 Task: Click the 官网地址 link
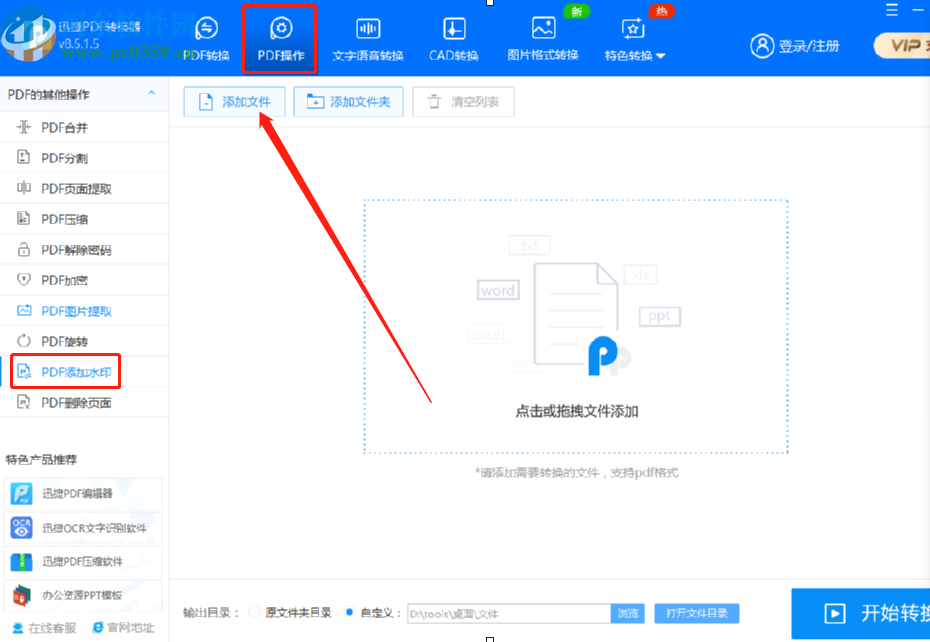[123, 628]
